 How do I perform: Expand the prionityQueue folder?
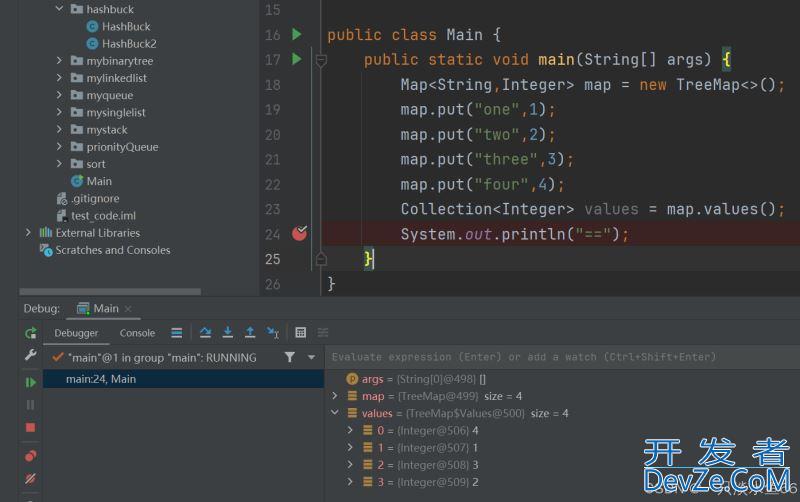59,147
